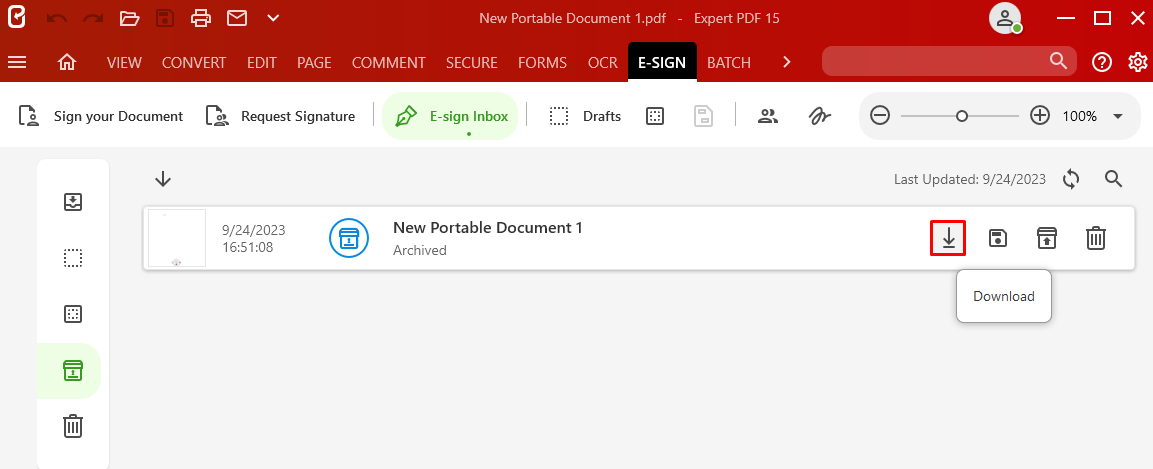This screenshot has height=469, width=1153.
Task: Open a file with folder icon
Action: (x=129, y=18)
